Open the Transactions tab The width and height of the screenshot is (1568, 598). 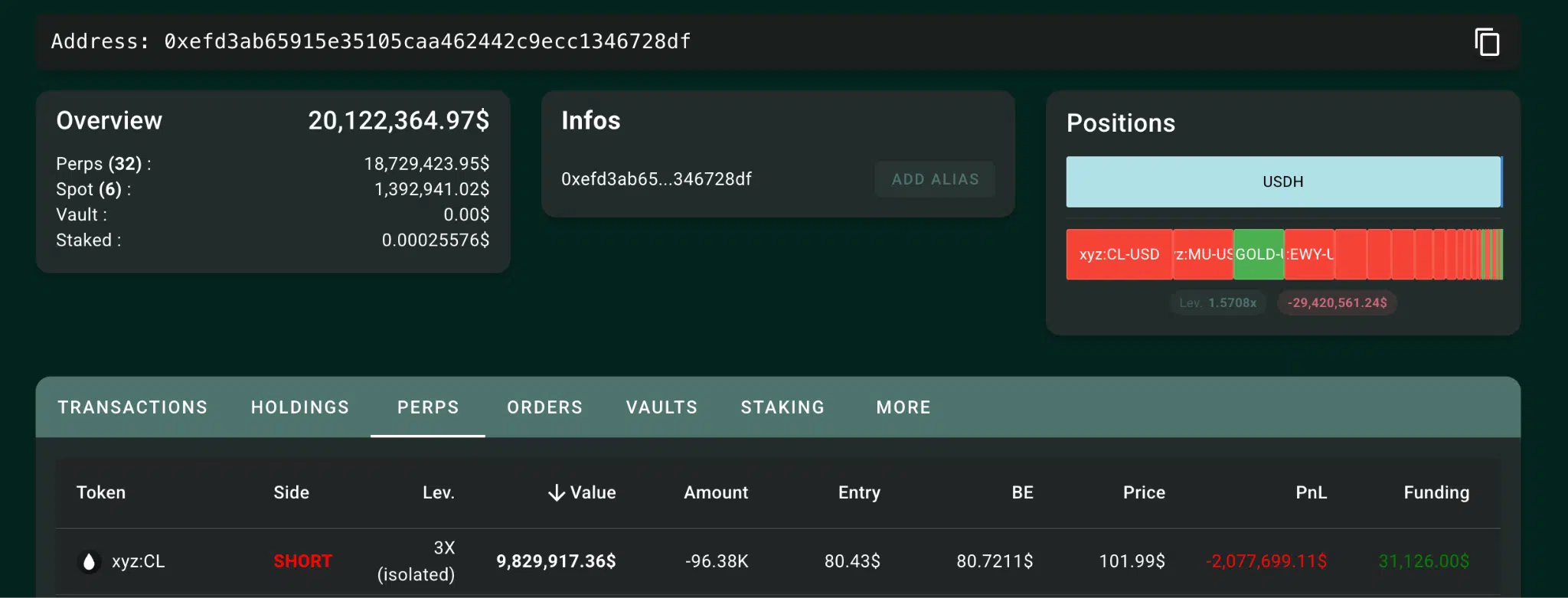132,407
